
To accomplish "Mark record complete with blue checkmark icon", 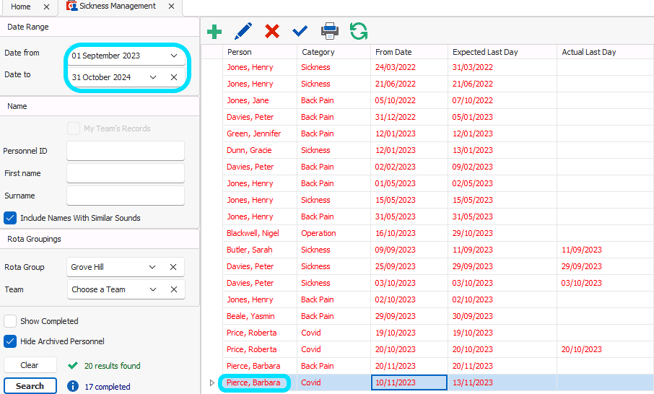I will point(300,31).
